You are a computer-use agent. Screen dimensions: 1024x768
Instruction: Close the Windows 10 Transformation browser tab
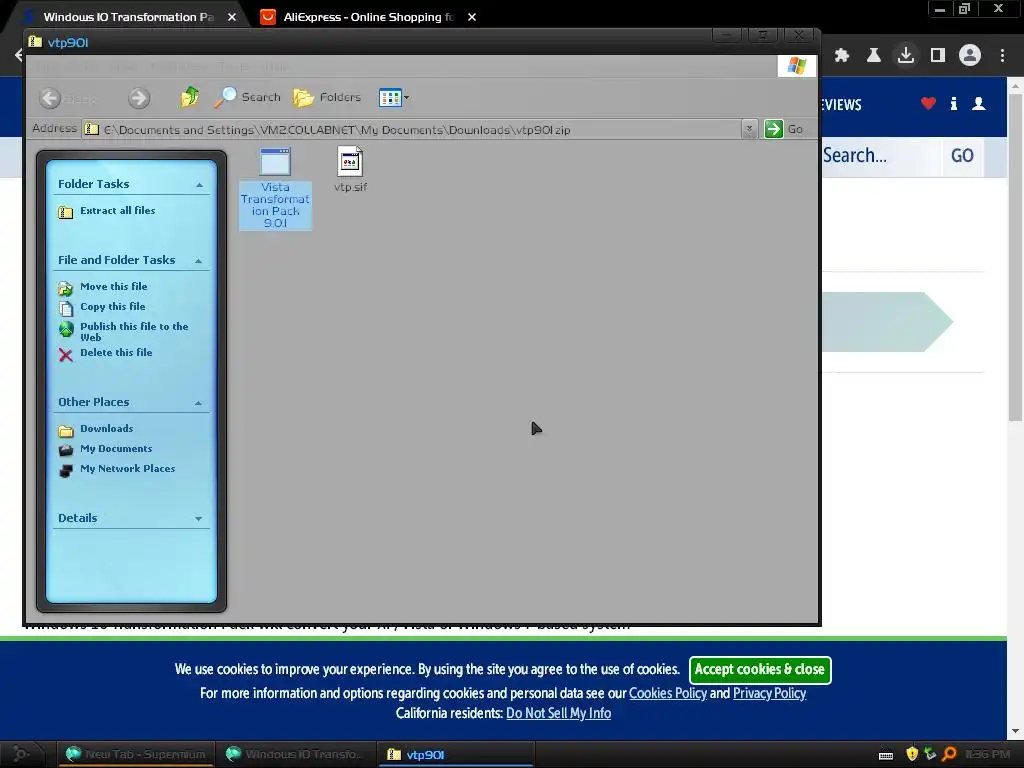(x=232, y=17)
